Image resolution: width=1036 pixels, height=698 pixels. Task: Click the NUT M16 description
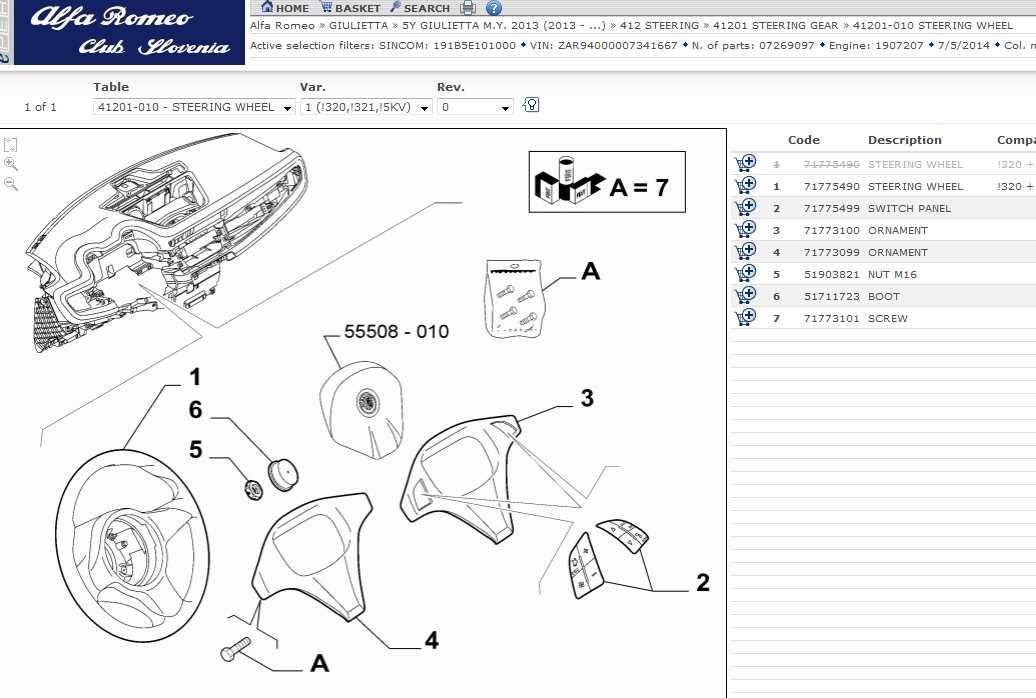[892, 274]
